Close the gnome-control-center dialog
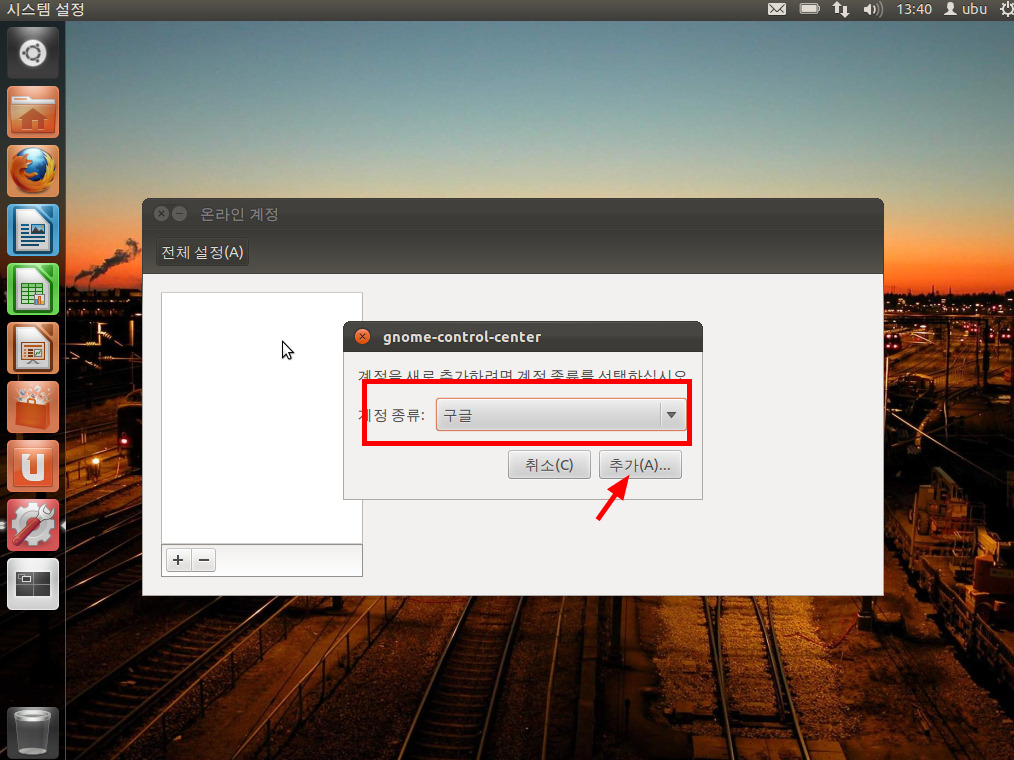Image resolution: width=1014 pixels, height=760 pixels. pos(363,337)
